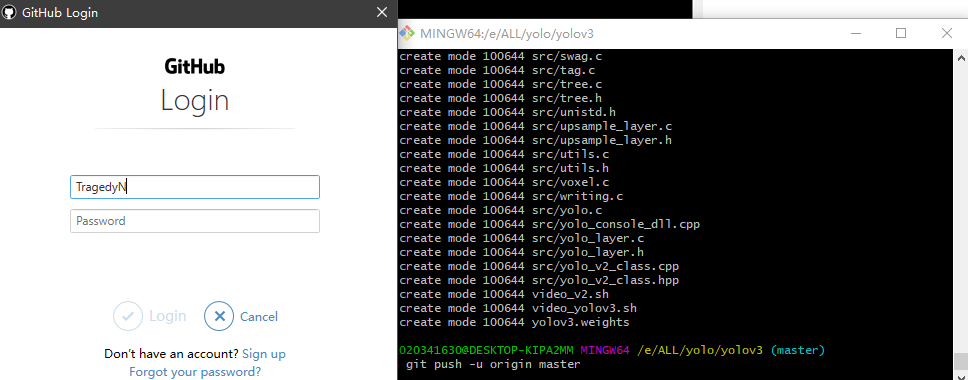Click the line 'src/yolo_layer.h' in the terminal
Image resolution: width=968 pixels, height=380 pixels.
(x=522, y=252)
